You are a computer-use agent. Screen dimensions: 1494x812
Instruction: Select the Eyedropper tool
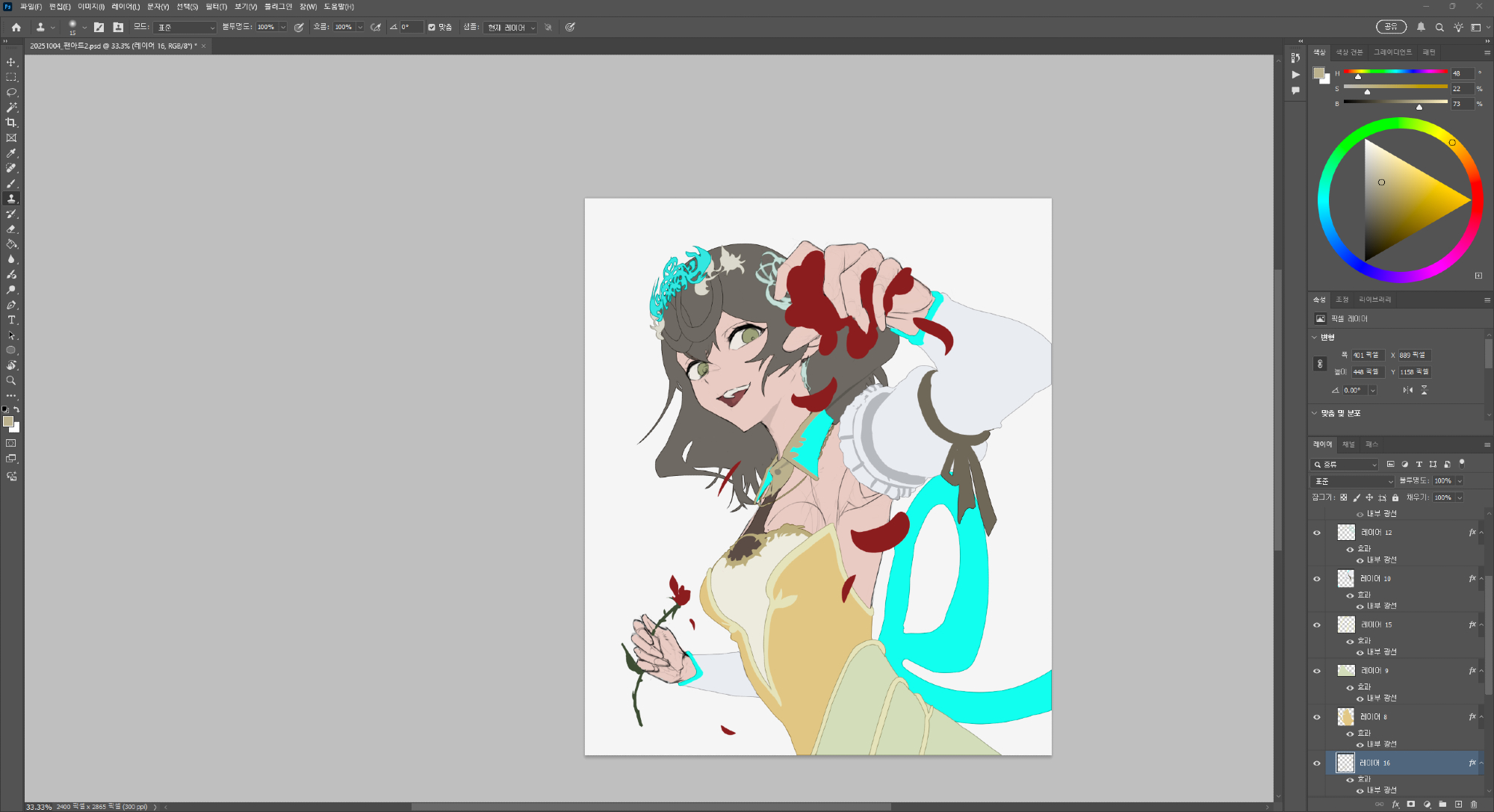pyautogui.click(x=11, y=153)
